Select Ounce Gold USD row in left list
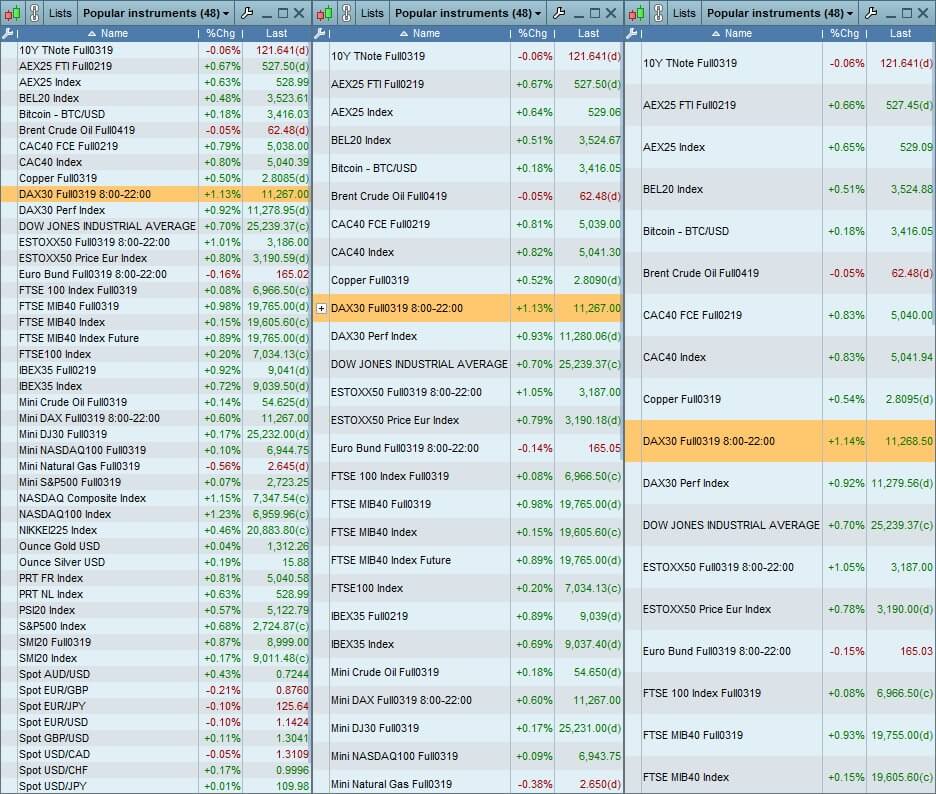This screenshot has height=794, width=936. point(156,546)
